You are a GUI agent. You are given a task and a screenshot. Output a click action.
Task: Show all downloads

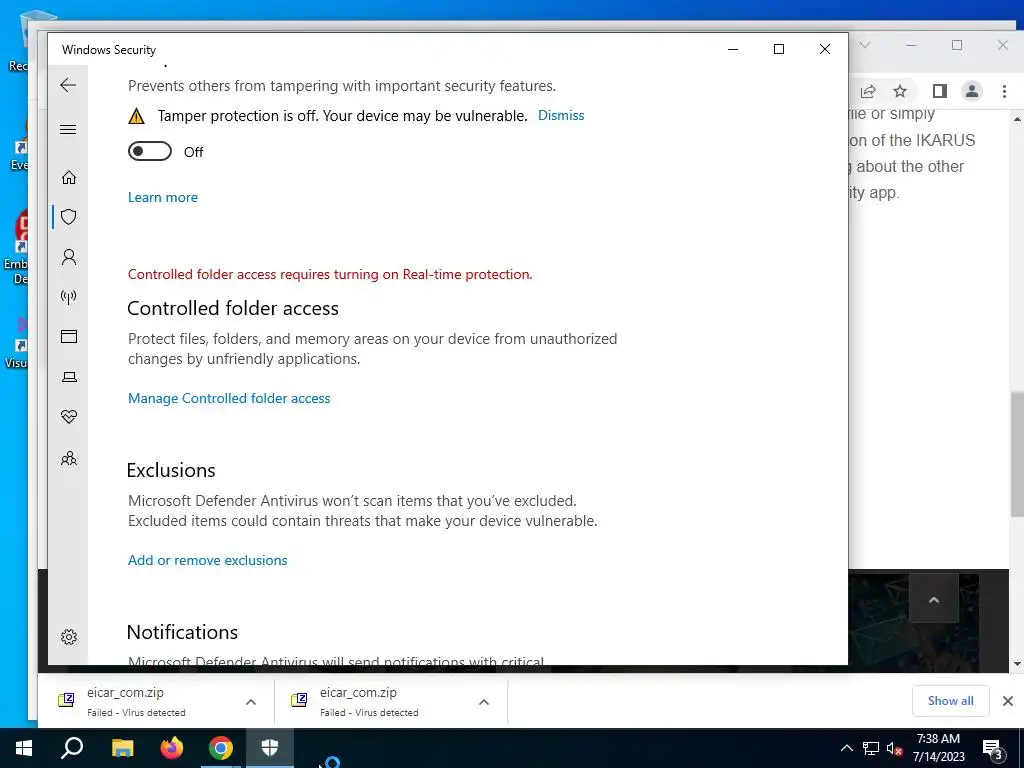click(x=950, y=701)
